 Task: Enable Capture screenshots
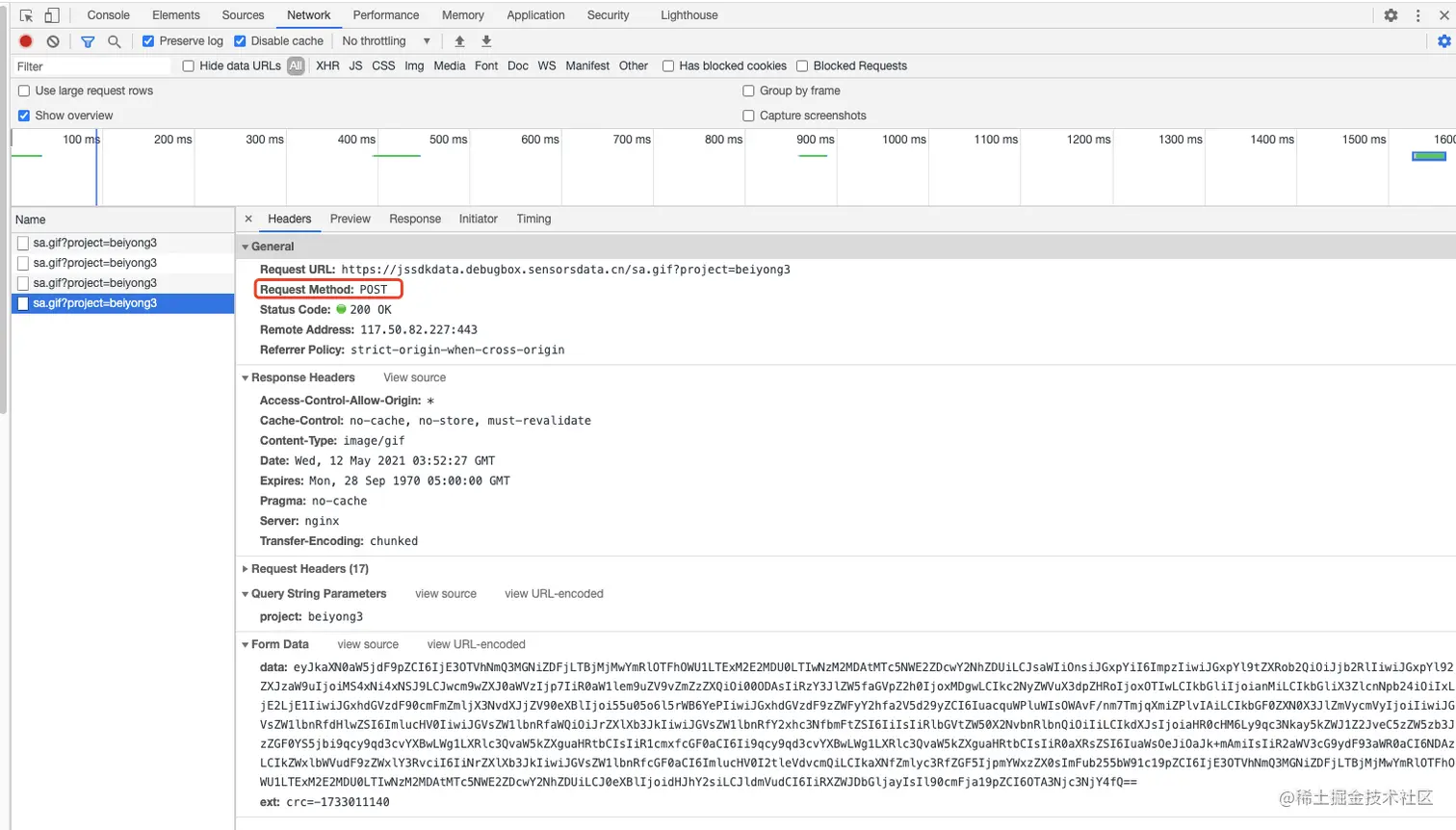click(x=748, y=116)
